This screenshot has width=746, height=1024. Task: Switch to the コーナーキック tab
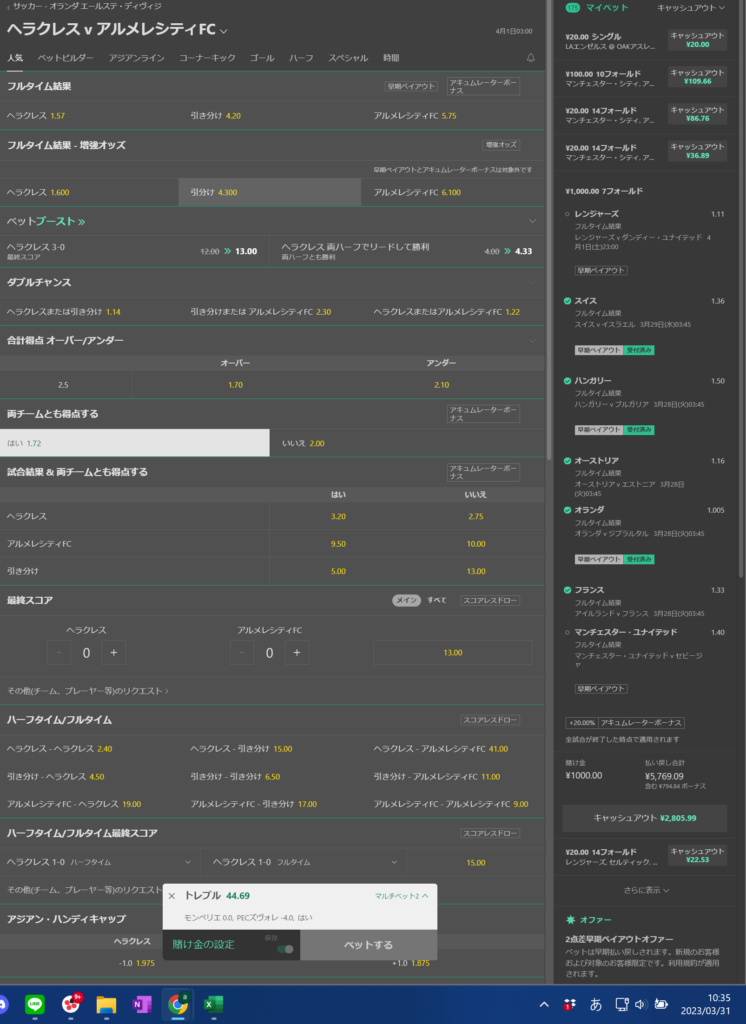(207, 58)
